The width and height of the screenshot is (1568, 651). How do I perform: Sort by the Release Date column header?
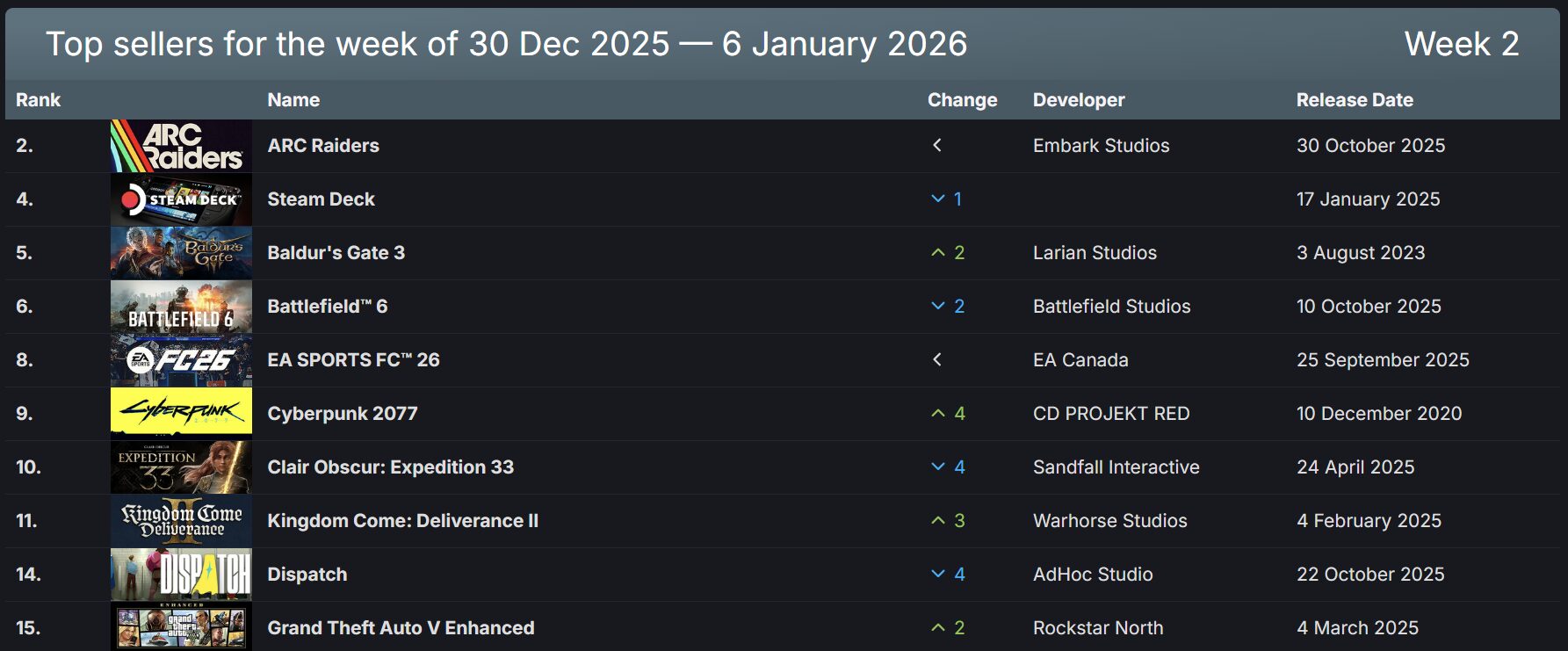tap(1355, 100)
